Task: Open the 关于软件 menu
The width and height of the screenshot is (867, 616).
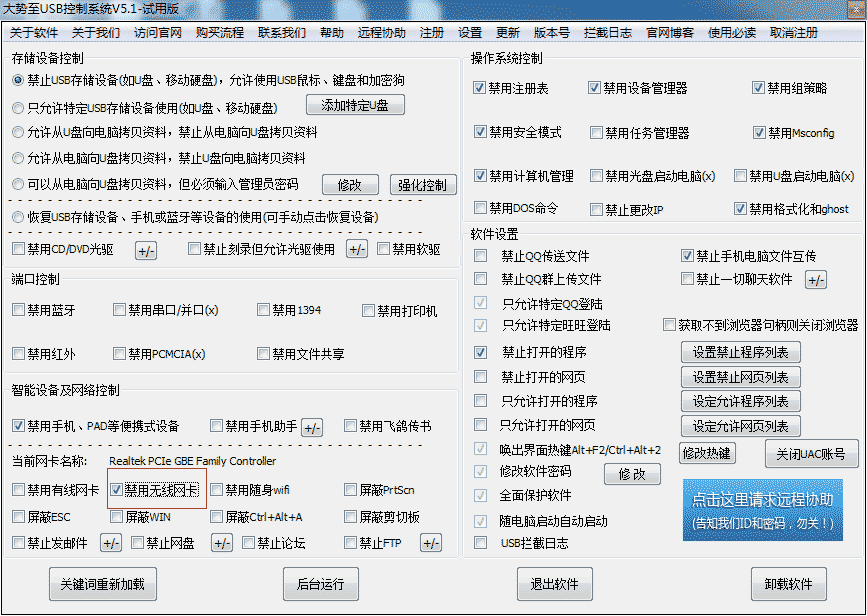Action: tap(34, 32)
